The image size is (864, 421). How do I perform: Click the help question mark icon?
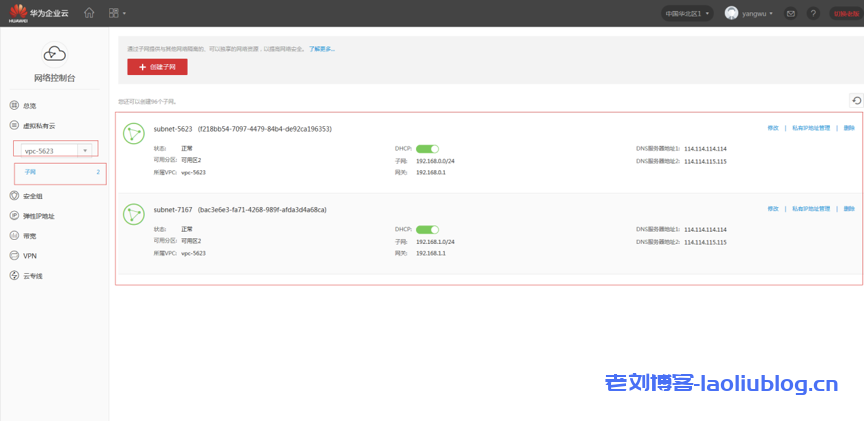pyautogui.click(x=813, y=13)
